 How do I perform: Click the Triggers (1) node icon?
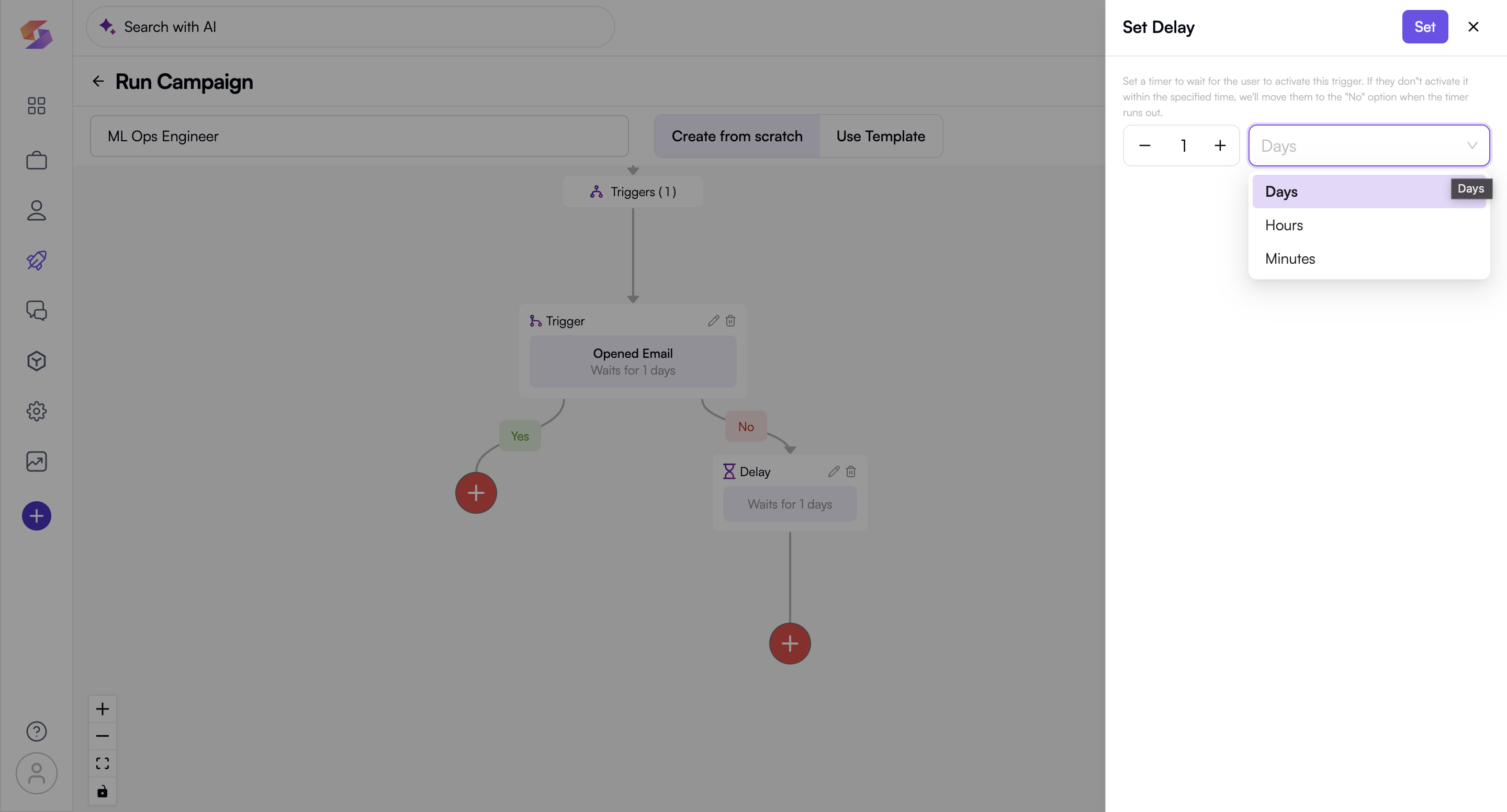click(x=596, y=192)
